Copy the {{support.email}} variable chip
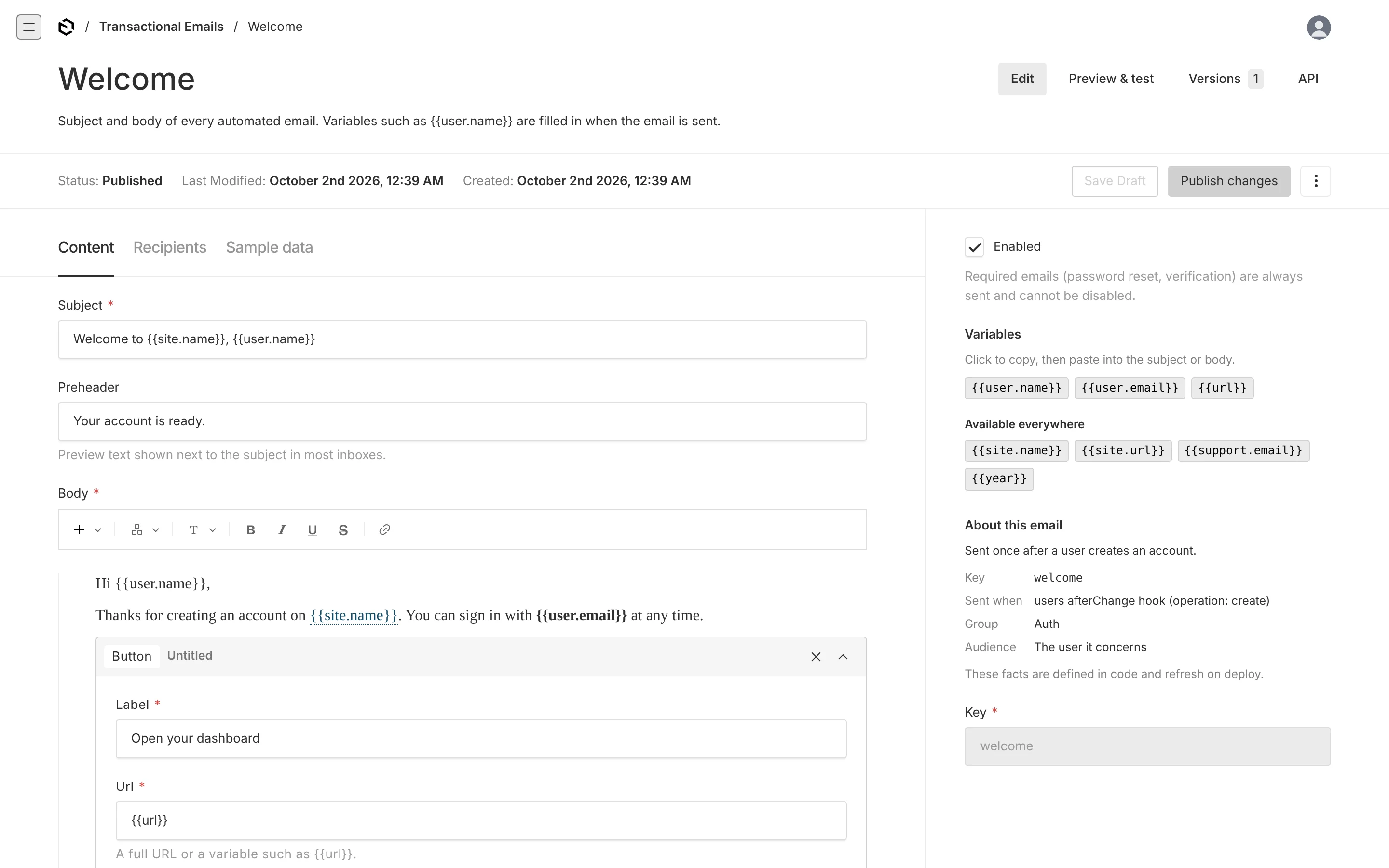The height and width of the screenshot is (868, 1389). click(x=1243, y=451)
